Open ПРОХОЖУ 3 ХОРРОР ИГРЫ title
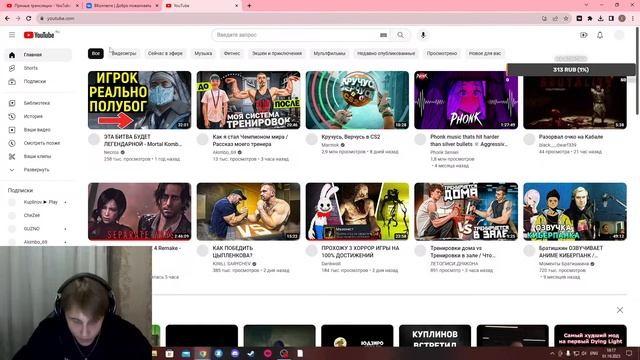This screenshot has width=640, height=360. pyautogui.click(x=360, y=252)
